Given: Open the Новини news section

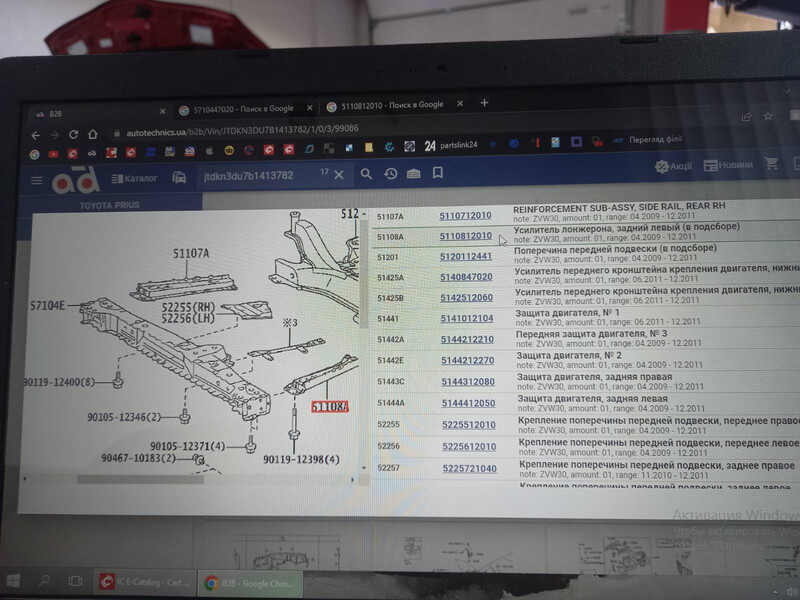Looking at the screenshot, I should (728, 165).
